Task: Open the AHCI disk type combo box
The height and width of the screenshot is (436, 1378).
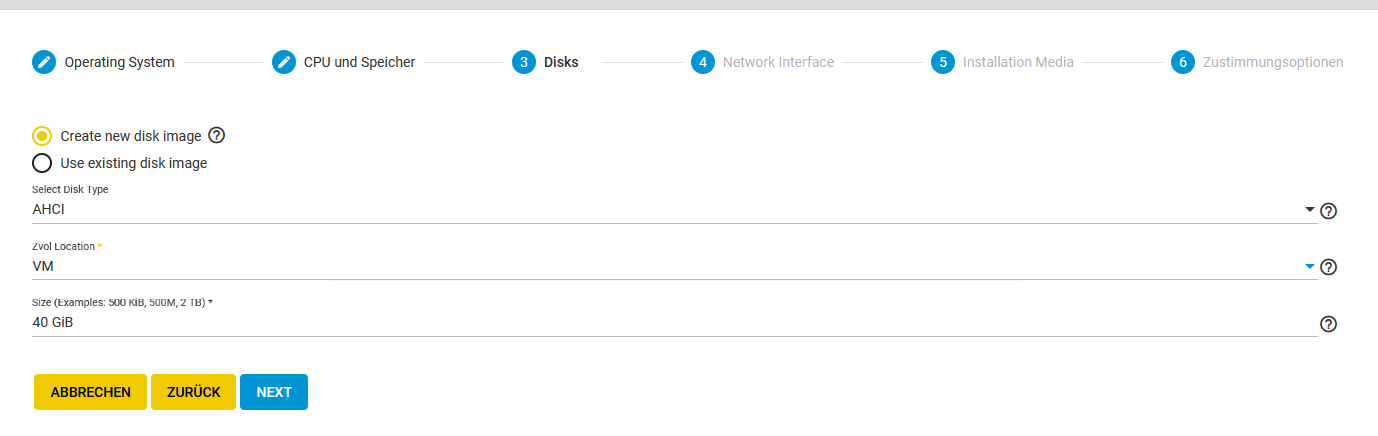Action: pos(675,210)
